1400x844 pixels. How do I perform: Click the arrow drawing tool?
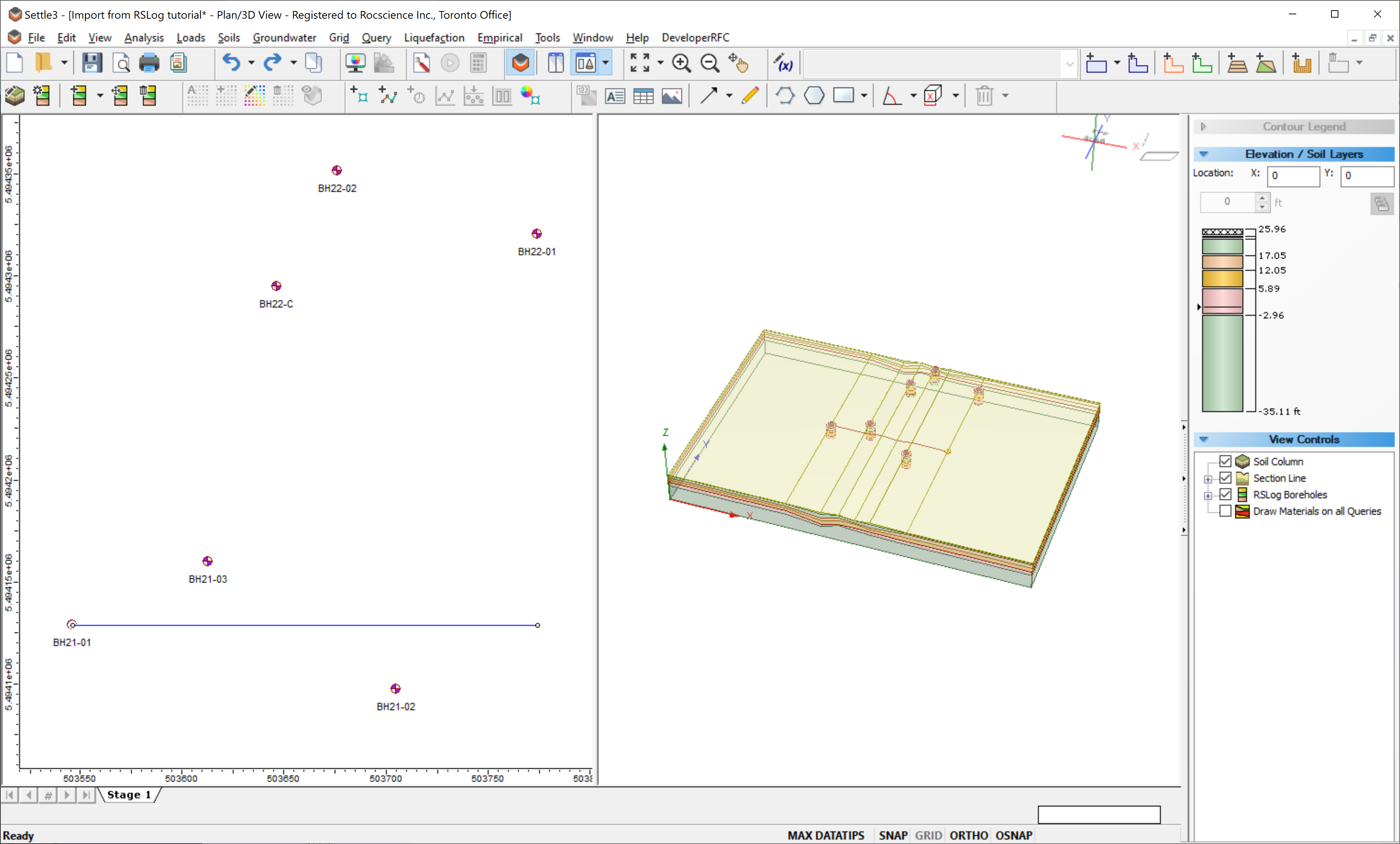(x=709, y=95)
